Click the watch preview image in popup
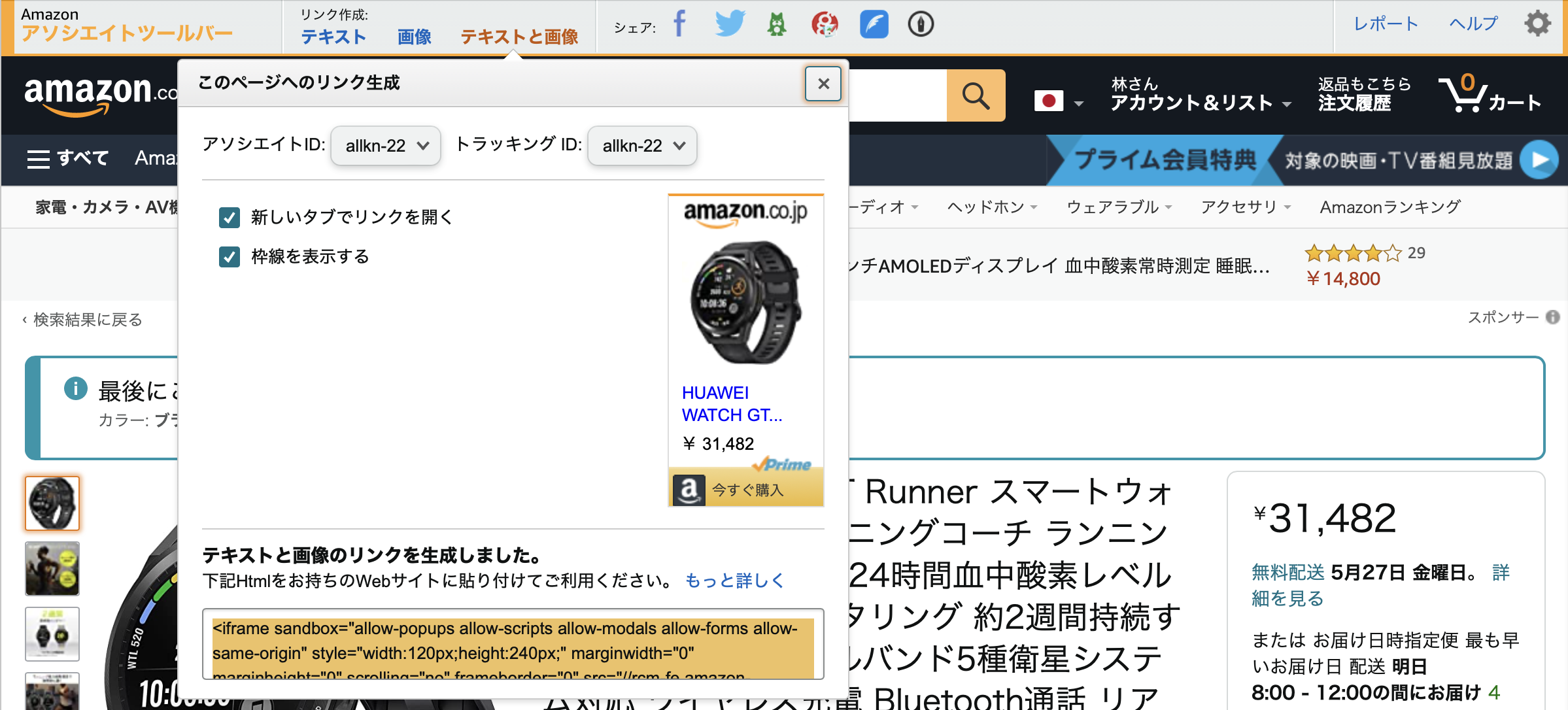 [745, 302]
